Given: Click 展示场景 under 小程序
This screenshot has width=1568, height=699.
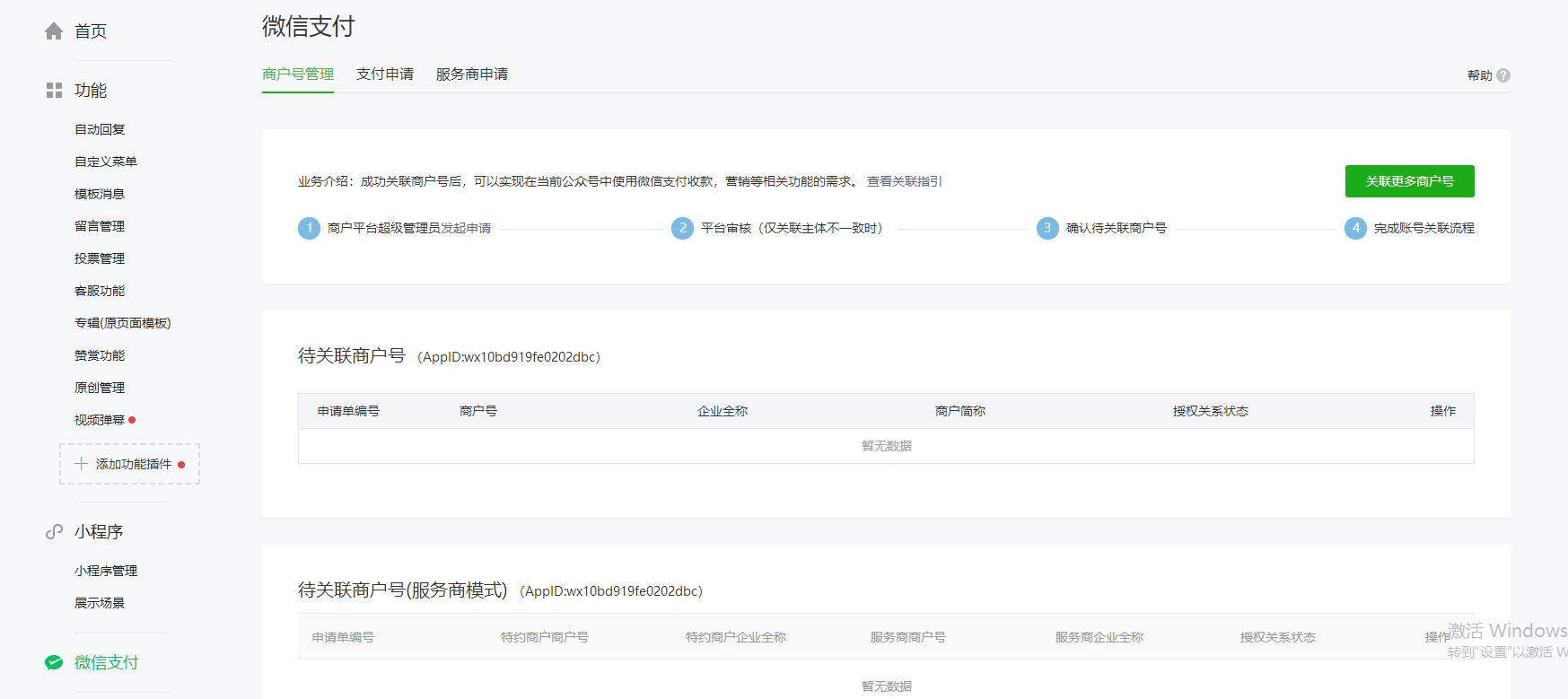Looking at the screenshot, I should pyautogui.click(x=100, y=603).
